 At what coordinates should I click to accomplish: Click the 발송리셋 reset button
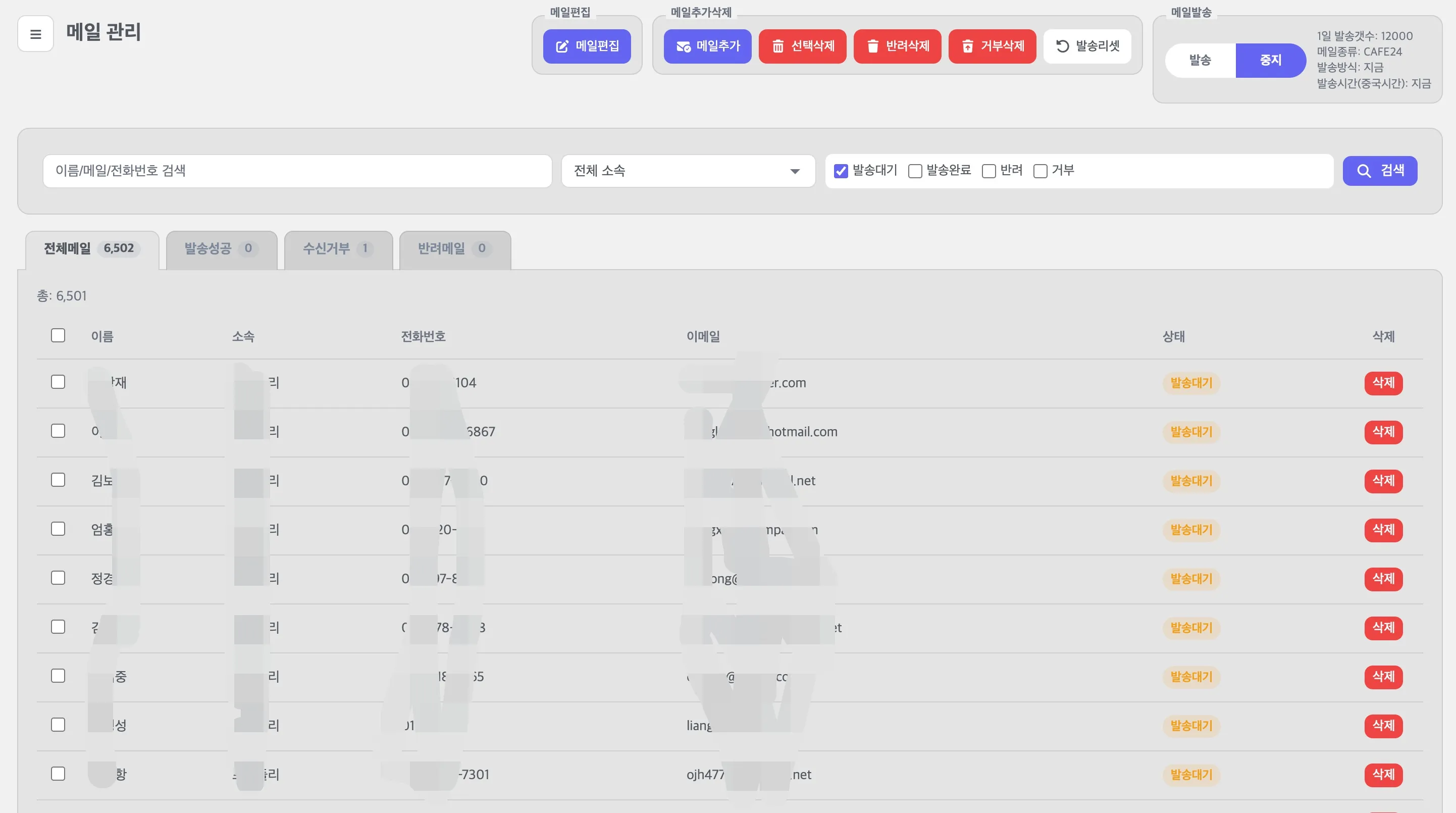[x=1087, y=46]
